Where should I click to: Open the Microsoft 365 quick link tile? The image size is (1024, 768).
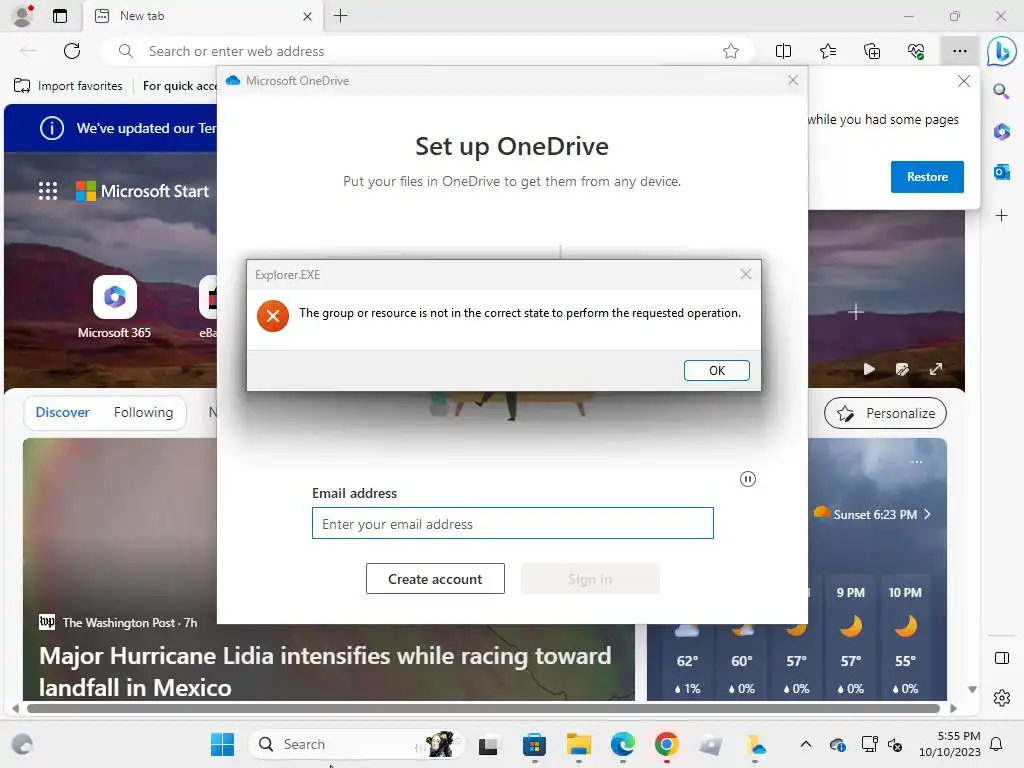[x=114, y=307]
